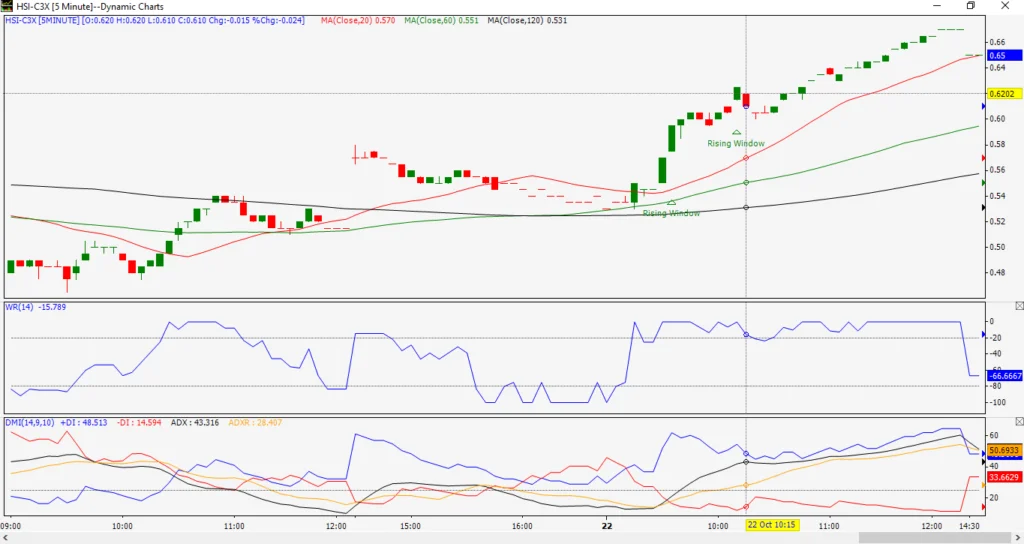Image resolution: width=1024 pixels, height=544 pixels.
Task: Click the yellow 0.6202 crosshair price tag
Action: [x=1004, y=93]
